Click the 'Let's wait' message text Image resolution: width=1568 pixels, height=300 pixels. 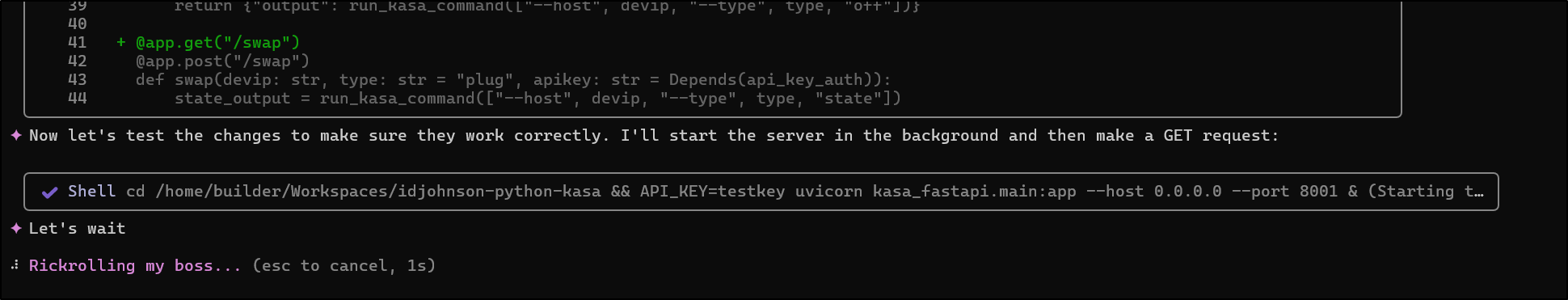[x=78, y=228]
